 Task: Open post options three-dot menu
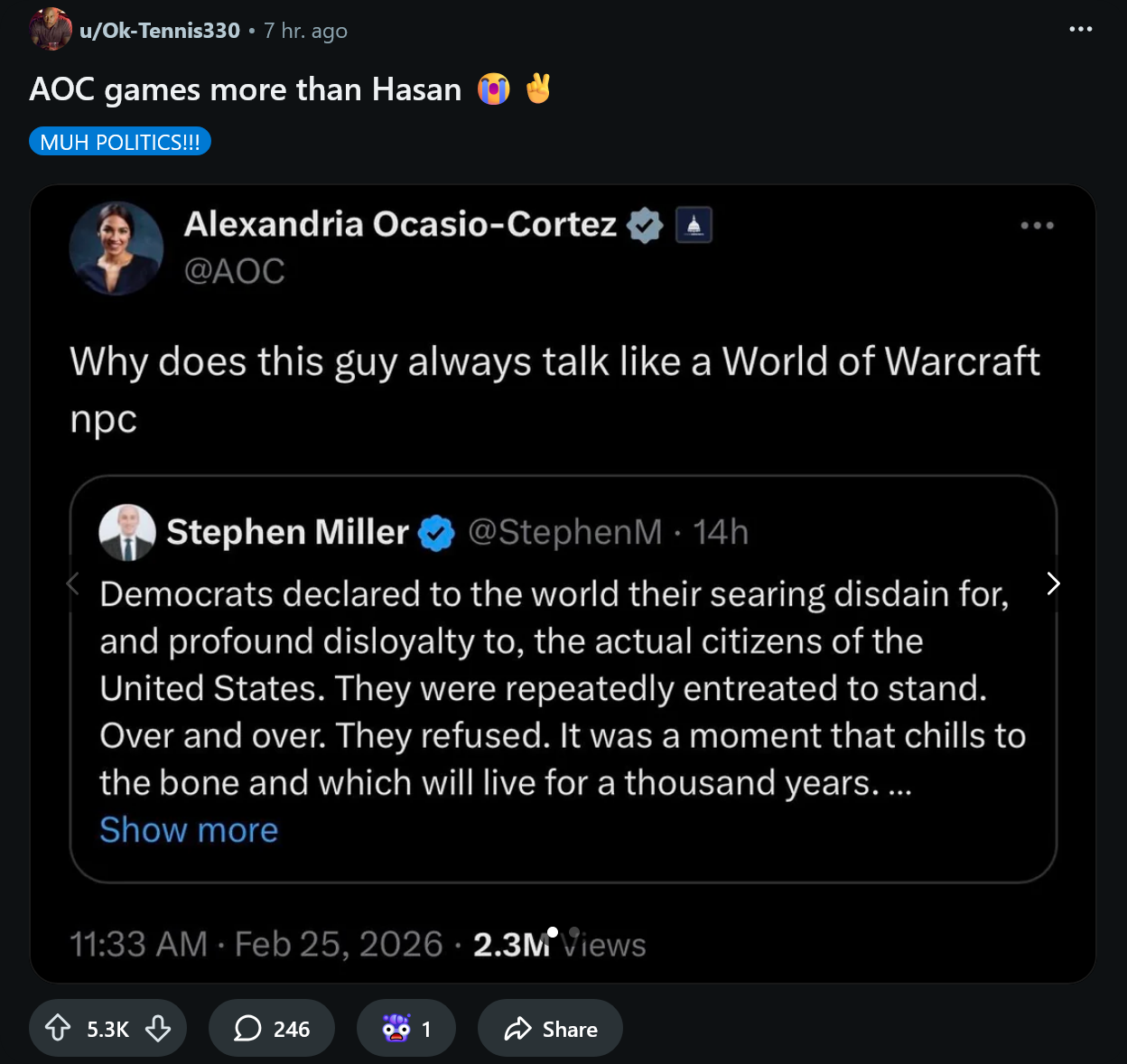point(1080,29)
